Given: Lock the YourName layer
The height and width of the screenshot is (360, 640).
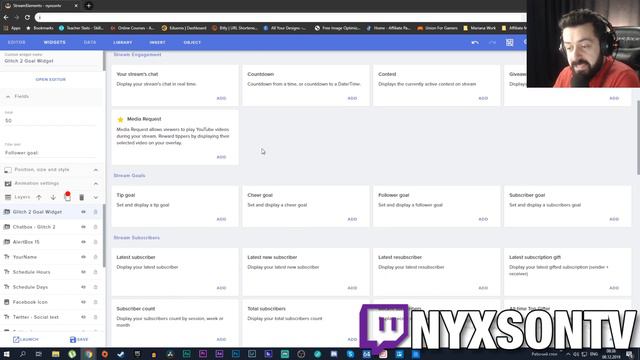Looking at the screenshot, I should point(96,257).
